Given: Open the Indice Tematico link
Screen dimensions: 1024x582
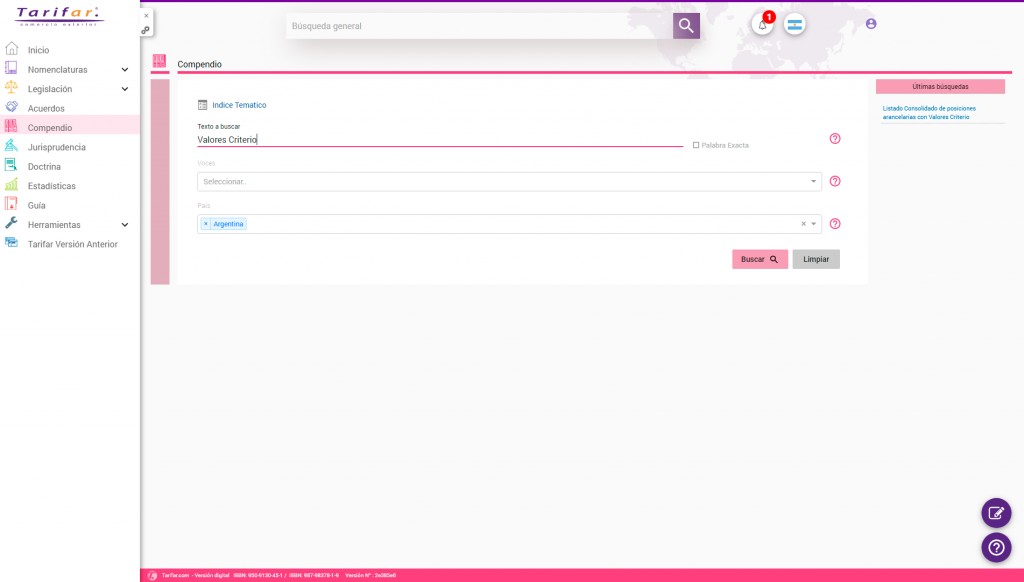Looking at the screenshot, I should coord(239,105).
